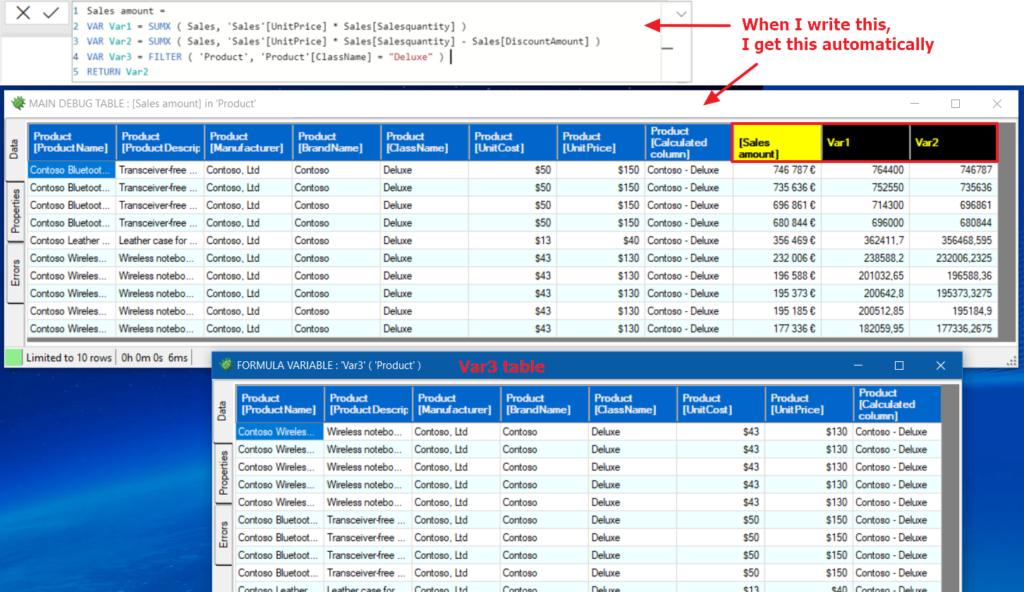The height and width of the screenshot is (592, 1024).
Task: Click Product[UnitCost] header in main table
Action: click(x=513, y=142)
